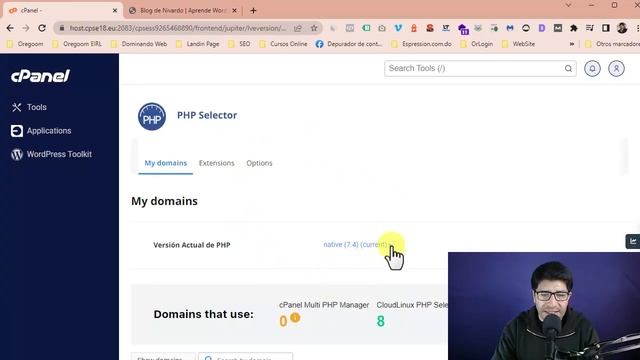Reload the page with refresh icon
This screenshot has height=360, width=640.
pyautogui.click(x=42, y=28)
